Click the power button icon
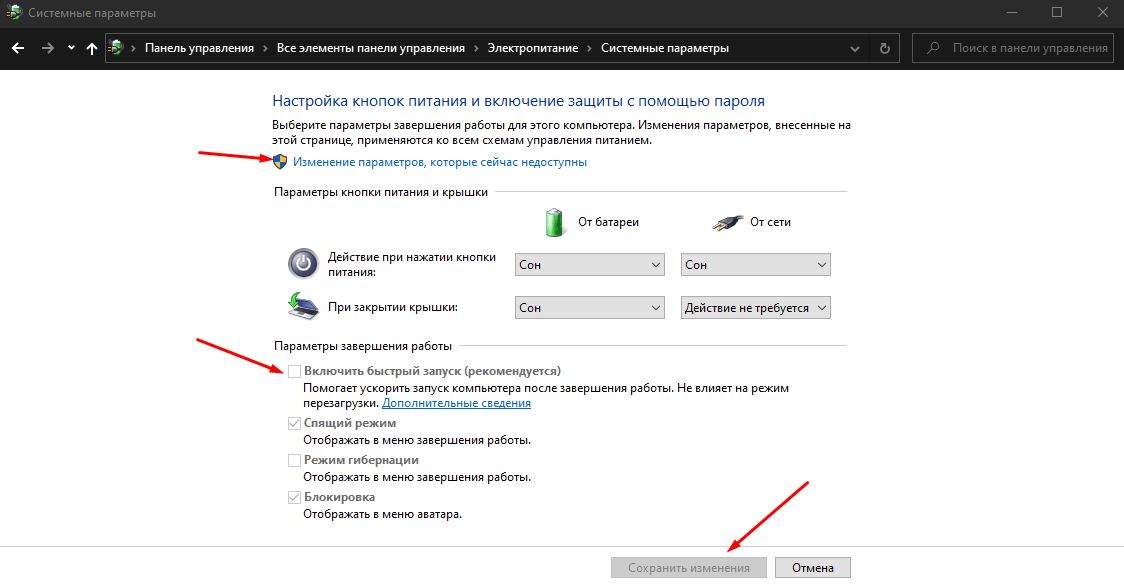Image resolution: width=1124 pixels, height=586 pixels. (x=303, y=263)
